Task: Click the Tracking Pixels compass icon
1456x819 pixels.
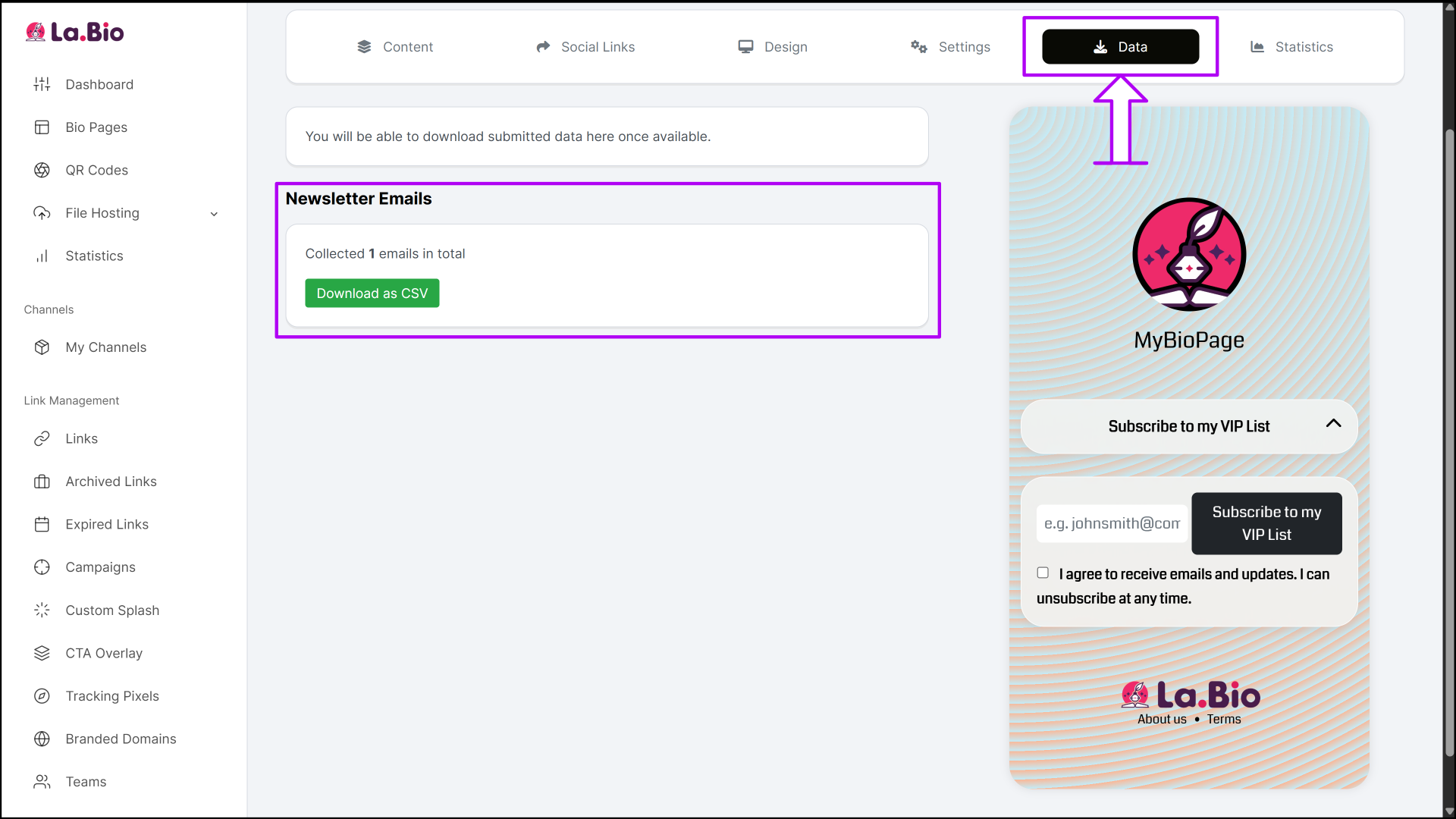Action: pyautogui.click(x=42, y=696)
